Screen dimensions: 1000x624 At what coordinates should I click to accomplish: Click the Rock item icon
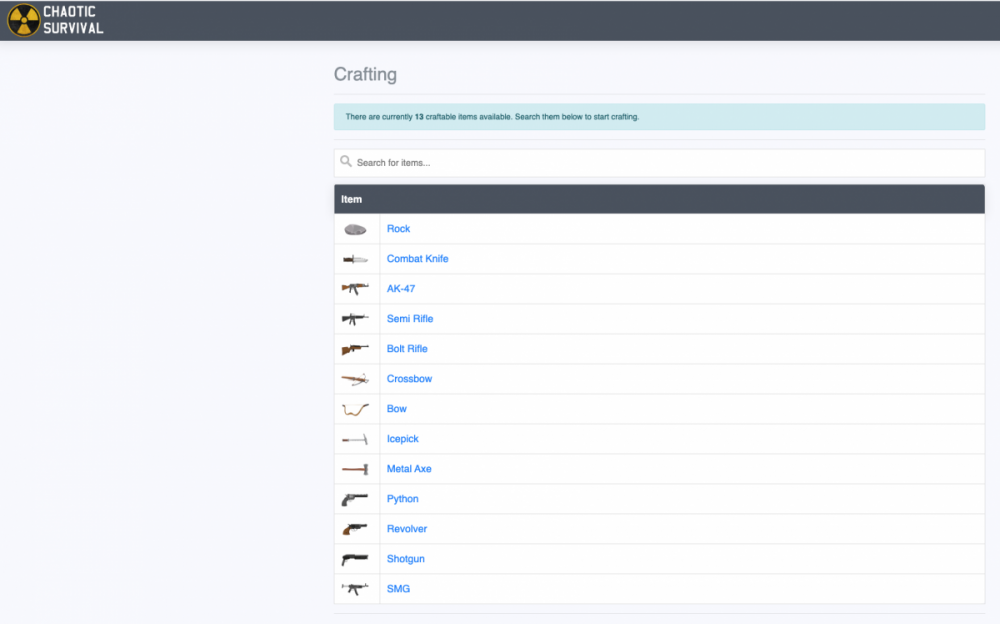point(355,229)
